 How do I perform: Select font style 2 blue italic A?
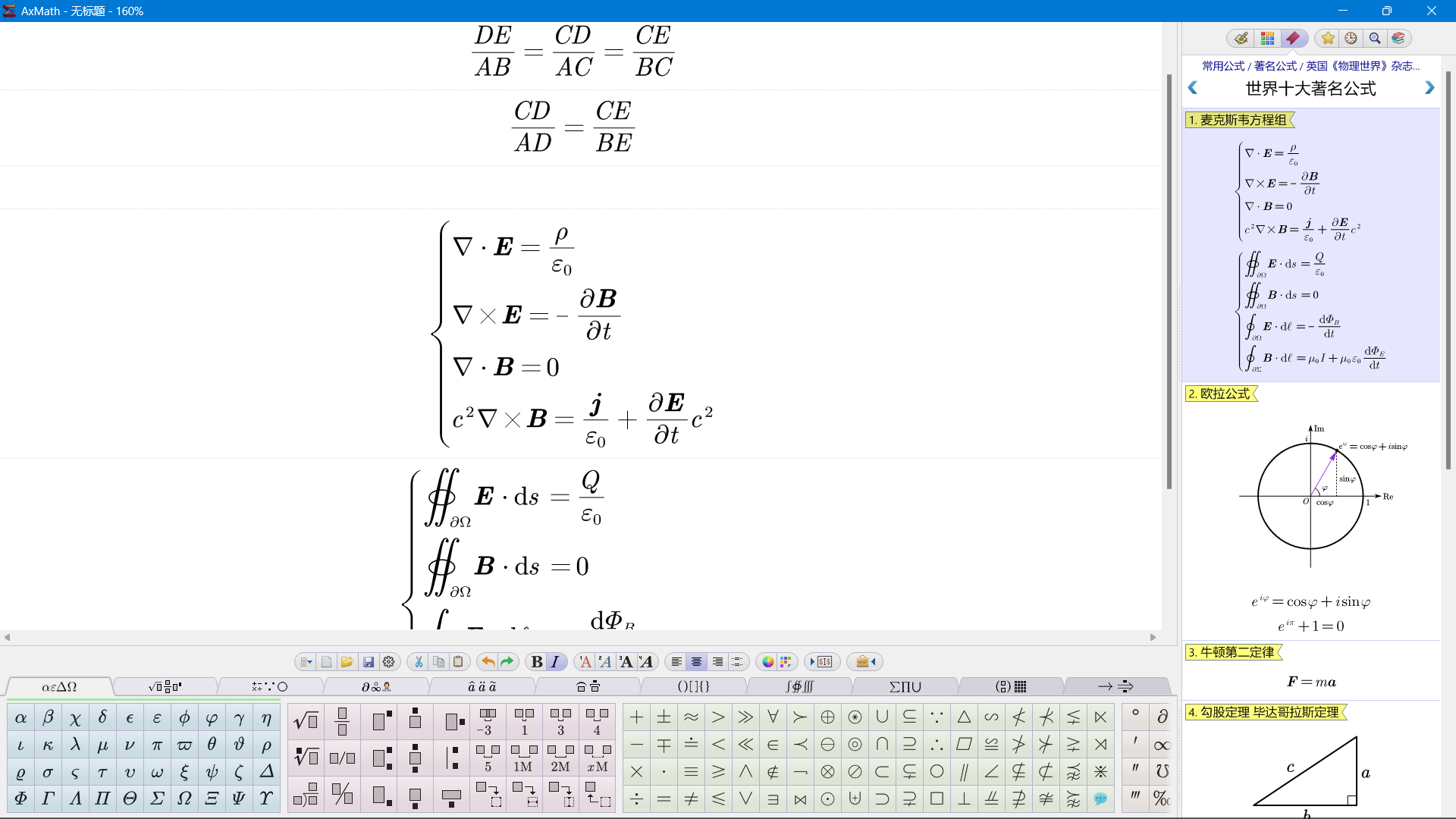point(604,662)
